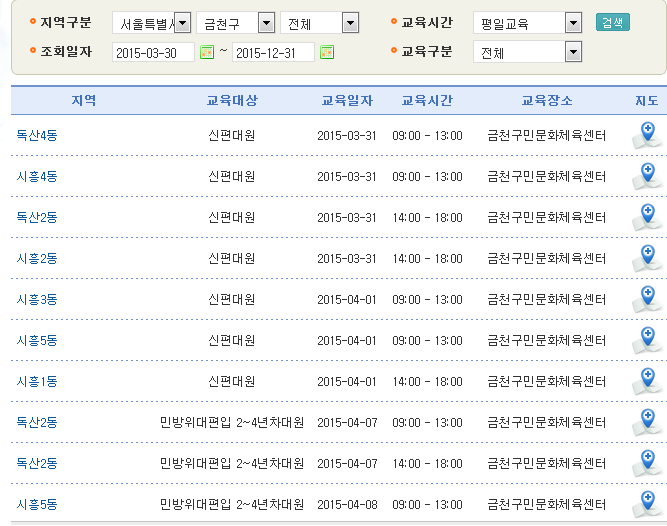The width and height of the screenshot is (667, 526).
Task: Expand the 교육구분 전체 dropdown
Action: pyautogui.click(x=573, y=52)
